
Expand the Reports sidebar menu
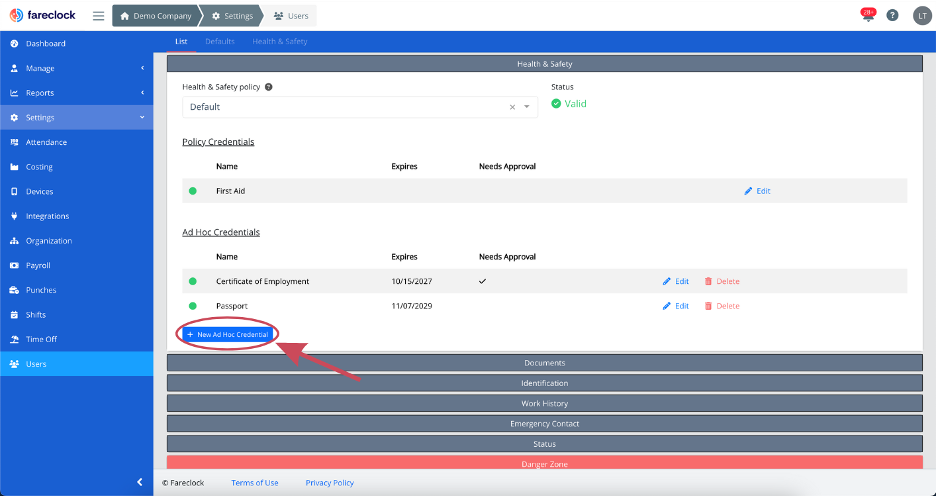76,93
